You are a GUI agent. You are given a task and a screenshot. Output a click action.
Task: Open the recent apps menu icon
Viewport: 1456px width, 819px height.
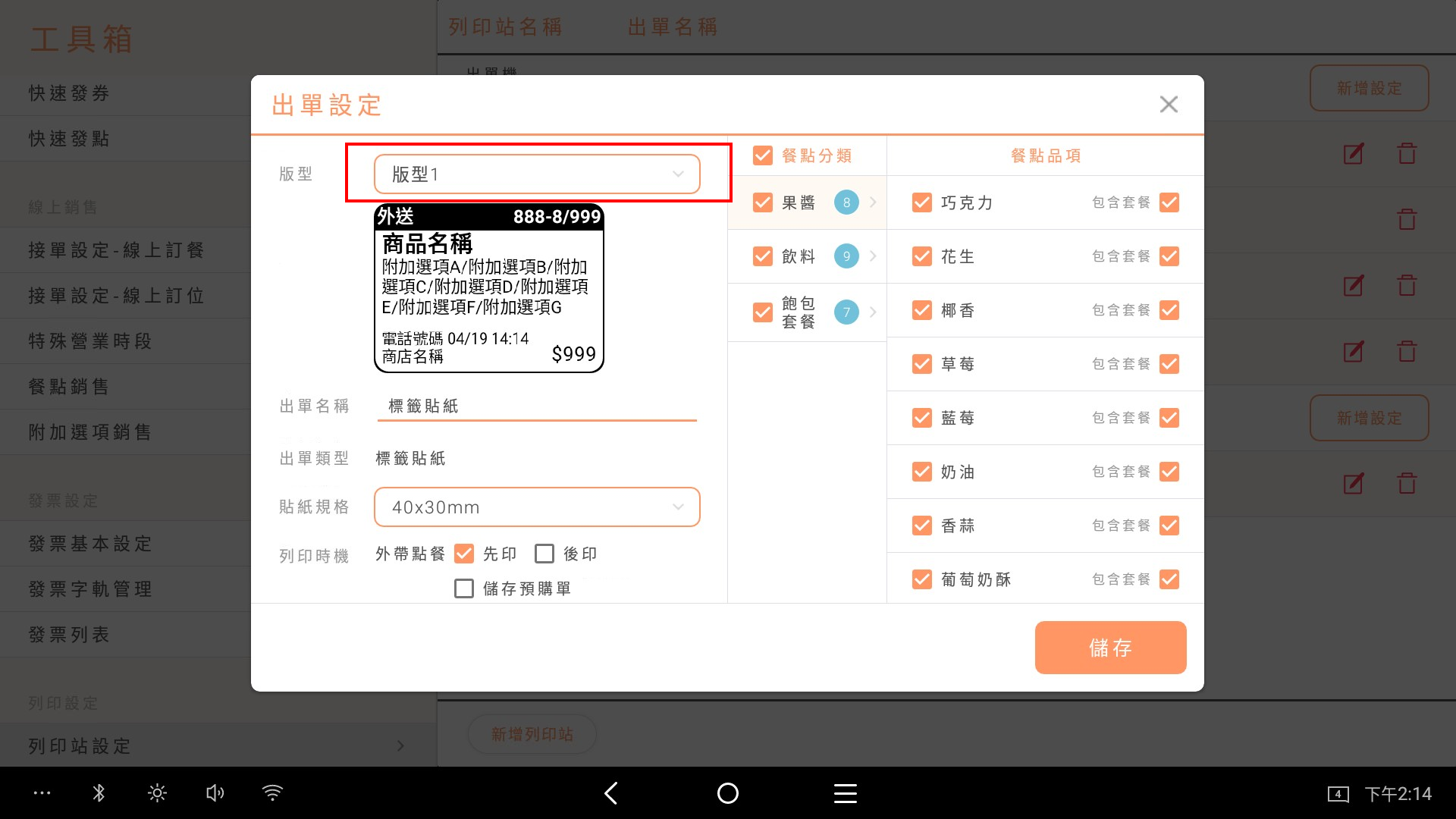[845, 793]
